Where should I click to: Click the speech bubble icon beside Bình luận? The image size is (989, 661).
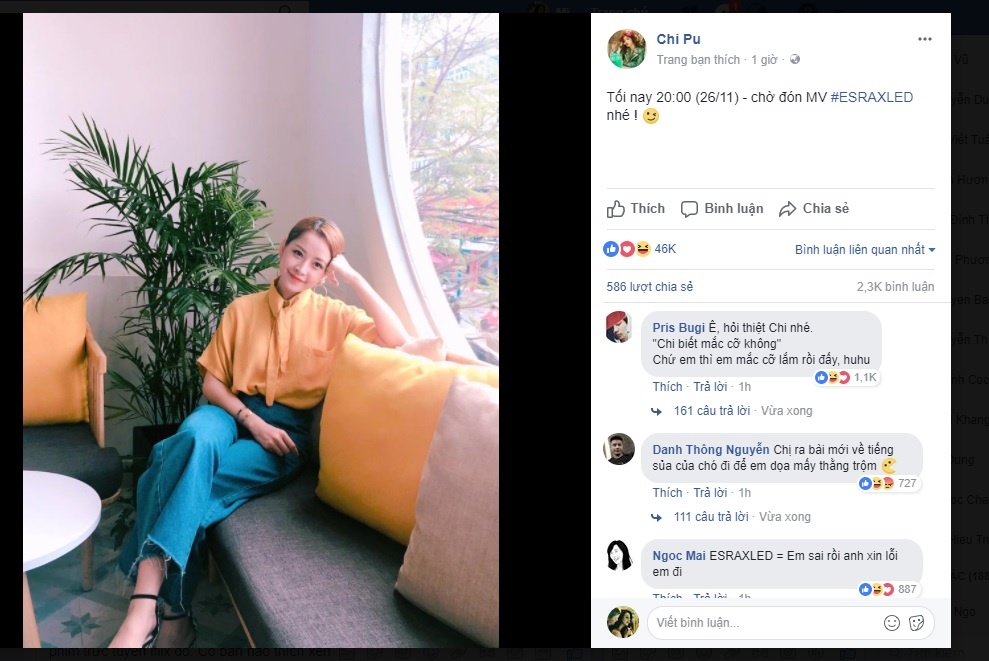(x=690, y=208)
